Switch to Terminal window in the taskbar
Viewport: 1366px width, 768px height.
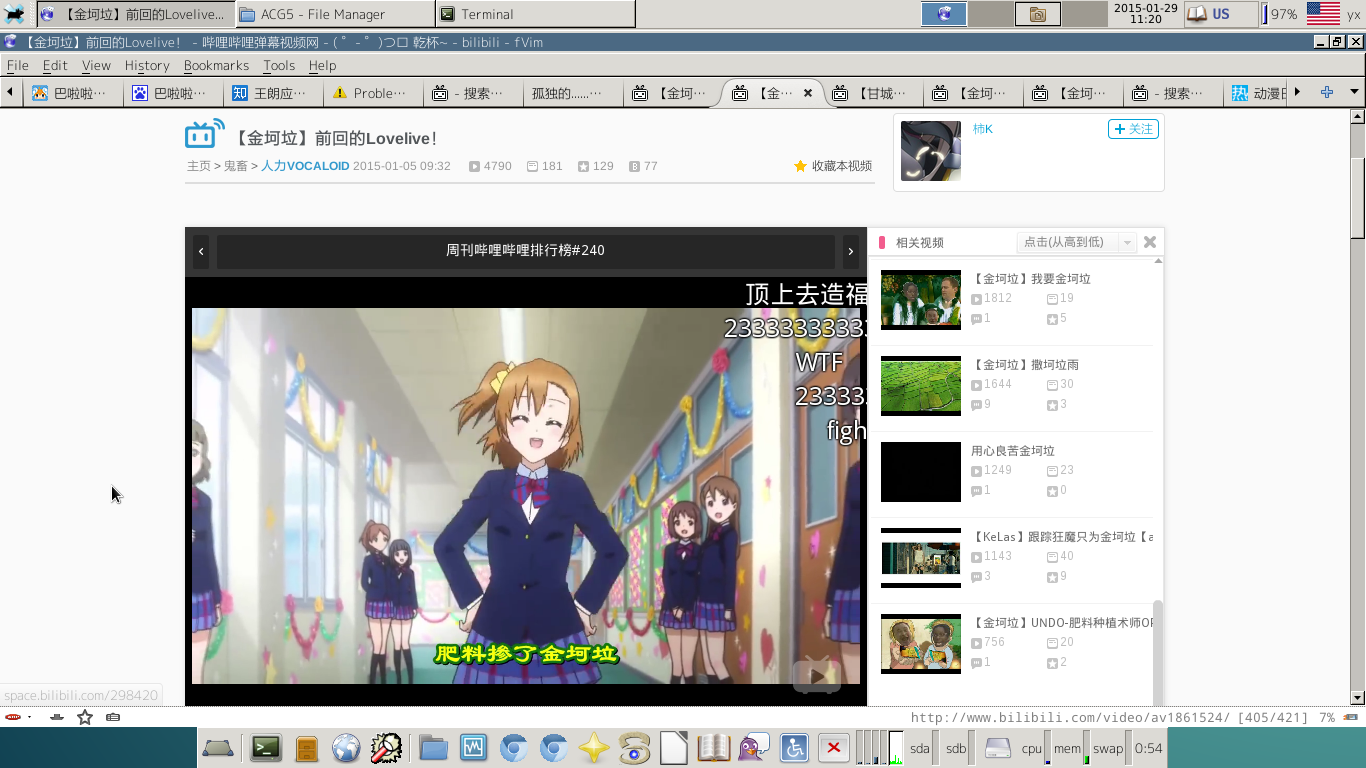click(535, 14)
